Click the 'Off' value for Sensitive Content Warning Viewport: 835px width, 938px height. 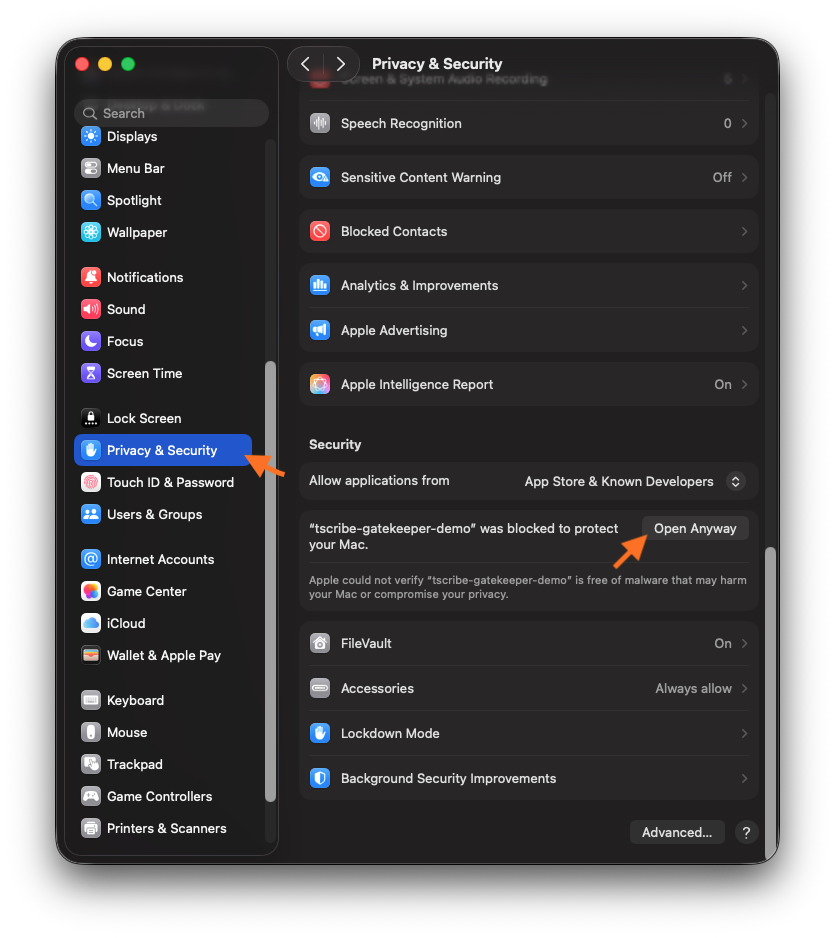(x=722, y=177)
